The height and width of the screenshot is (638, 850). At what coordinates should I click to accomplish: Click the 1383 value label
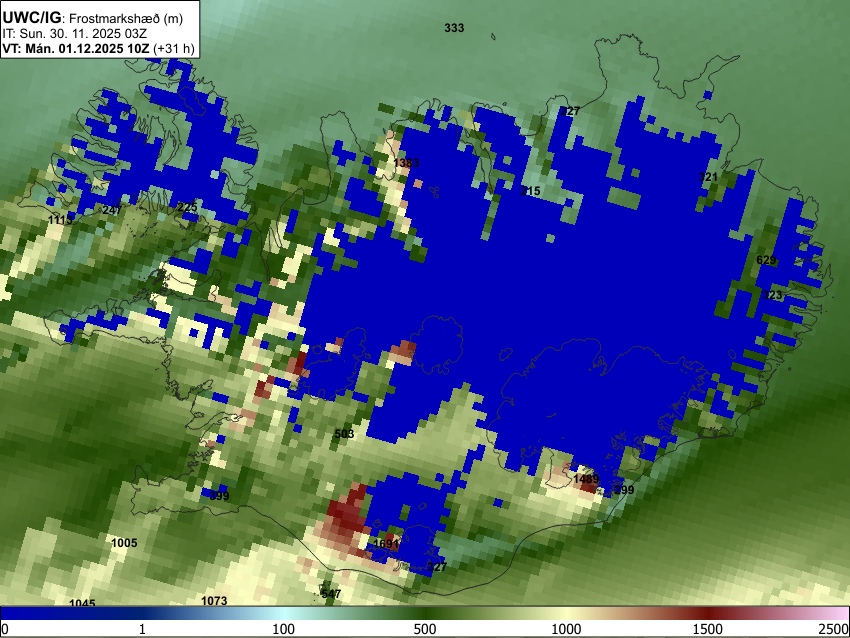(x=407, y=163)
